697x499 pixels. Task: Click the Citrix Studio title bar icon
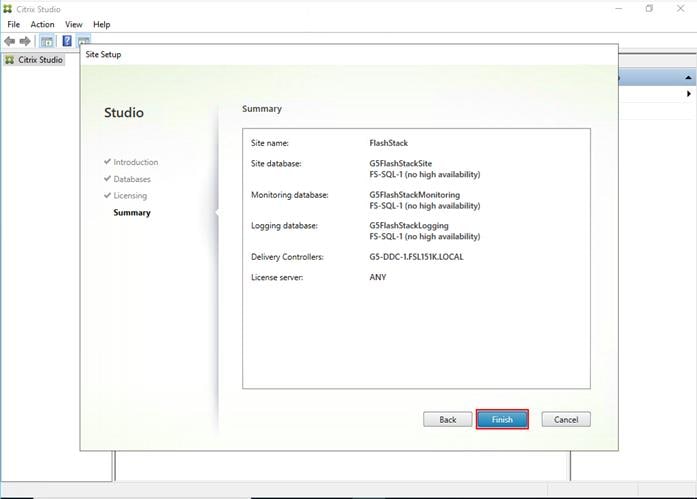pyautogui.click(x=8, y=9)
